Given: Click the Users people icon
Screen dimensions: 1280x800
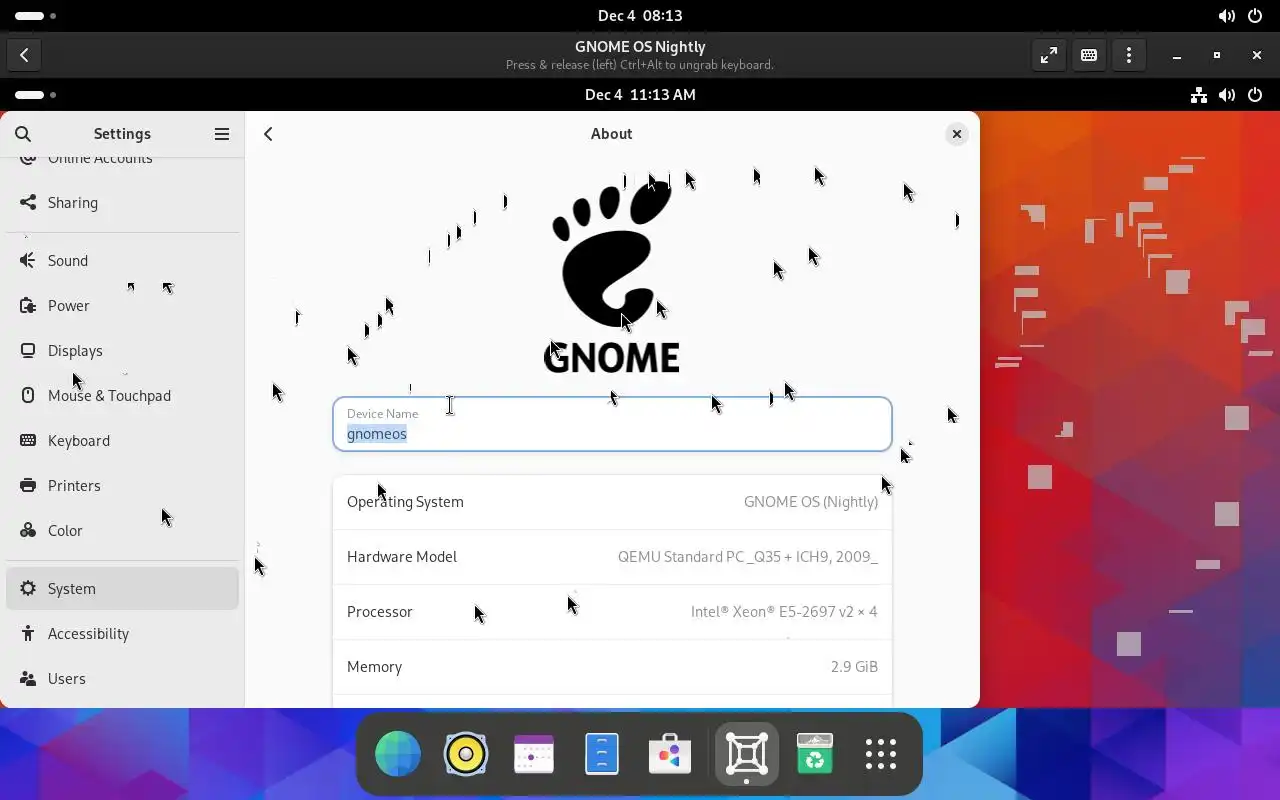Looking at the screenshot, I should point(28,678).
